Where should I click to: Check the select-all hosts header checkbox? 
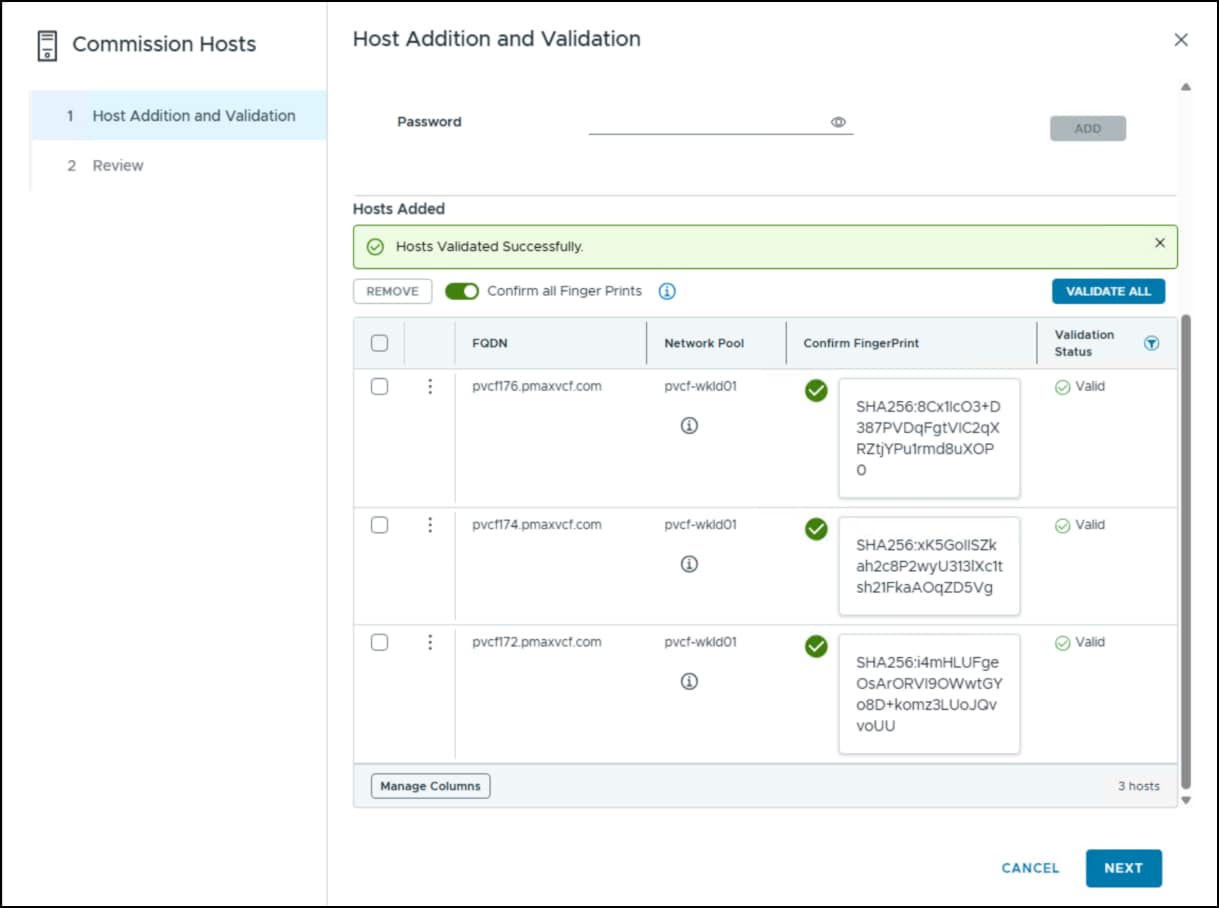click(x=379, y=343)
